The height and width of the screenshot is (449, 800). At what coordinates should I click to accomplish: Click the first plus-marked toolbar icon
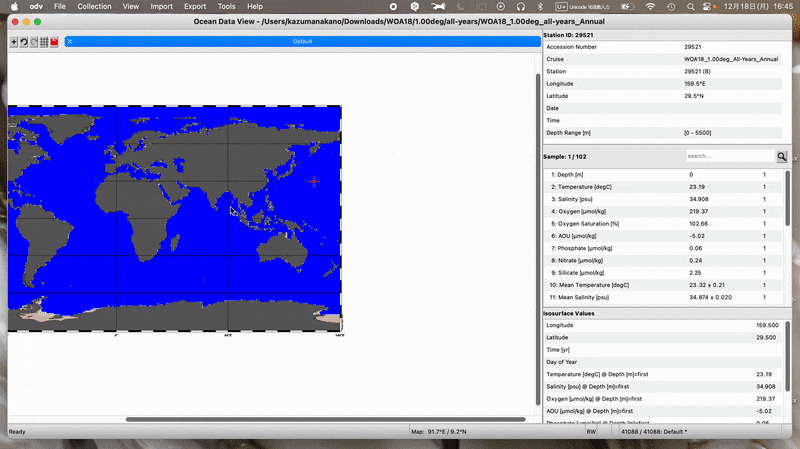pyautogui.click(x=14, y=42)
